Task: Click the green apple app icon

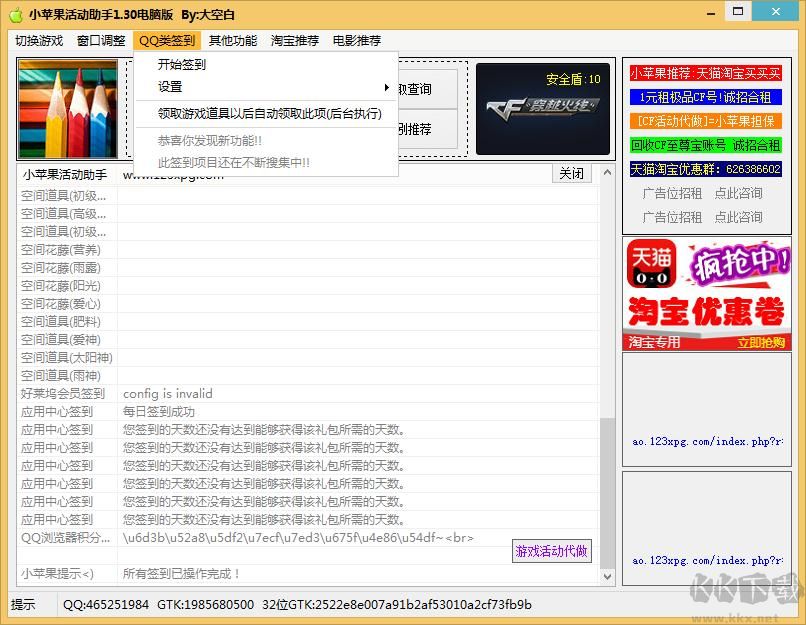Action: click(x=16, y=14)
